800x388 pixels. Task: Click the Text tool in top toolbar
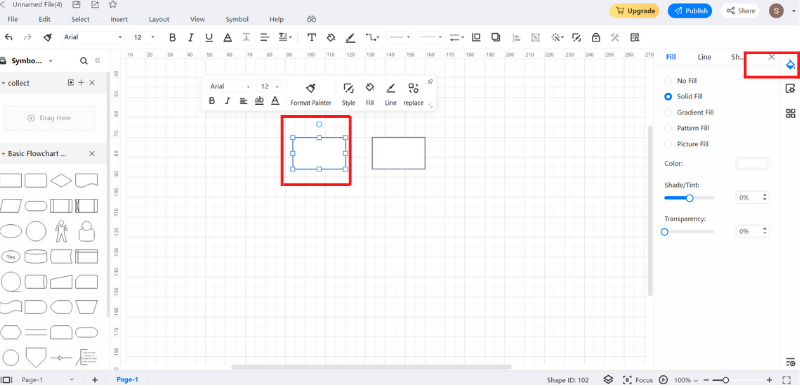click(x=311, y=37)
